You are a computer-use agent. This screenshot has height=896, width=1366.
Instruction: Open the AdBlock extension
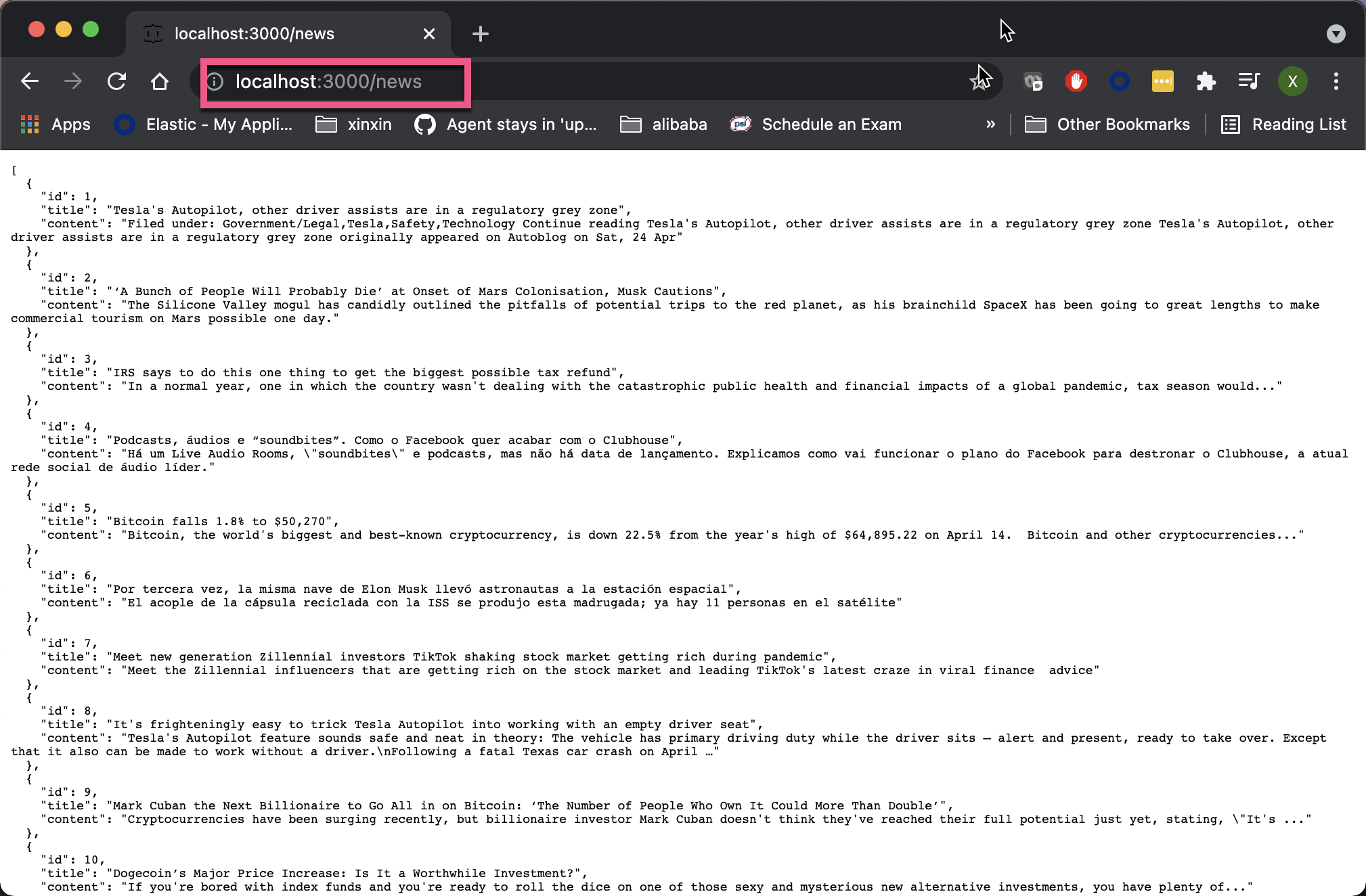click(1076, 81)
